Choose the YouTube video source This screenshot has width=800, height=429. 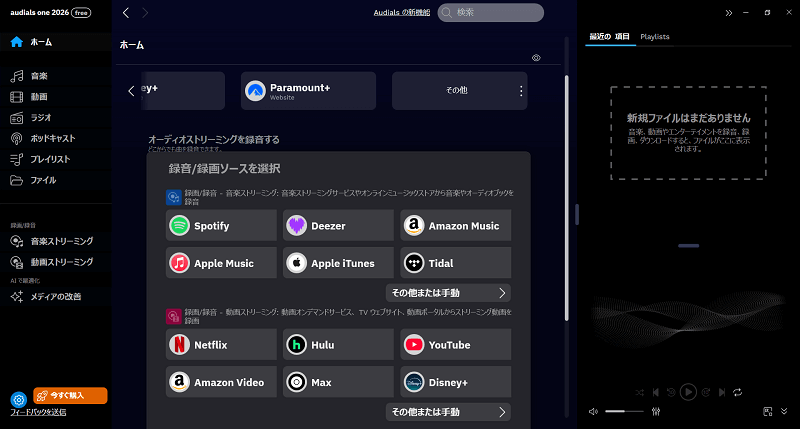456,345
